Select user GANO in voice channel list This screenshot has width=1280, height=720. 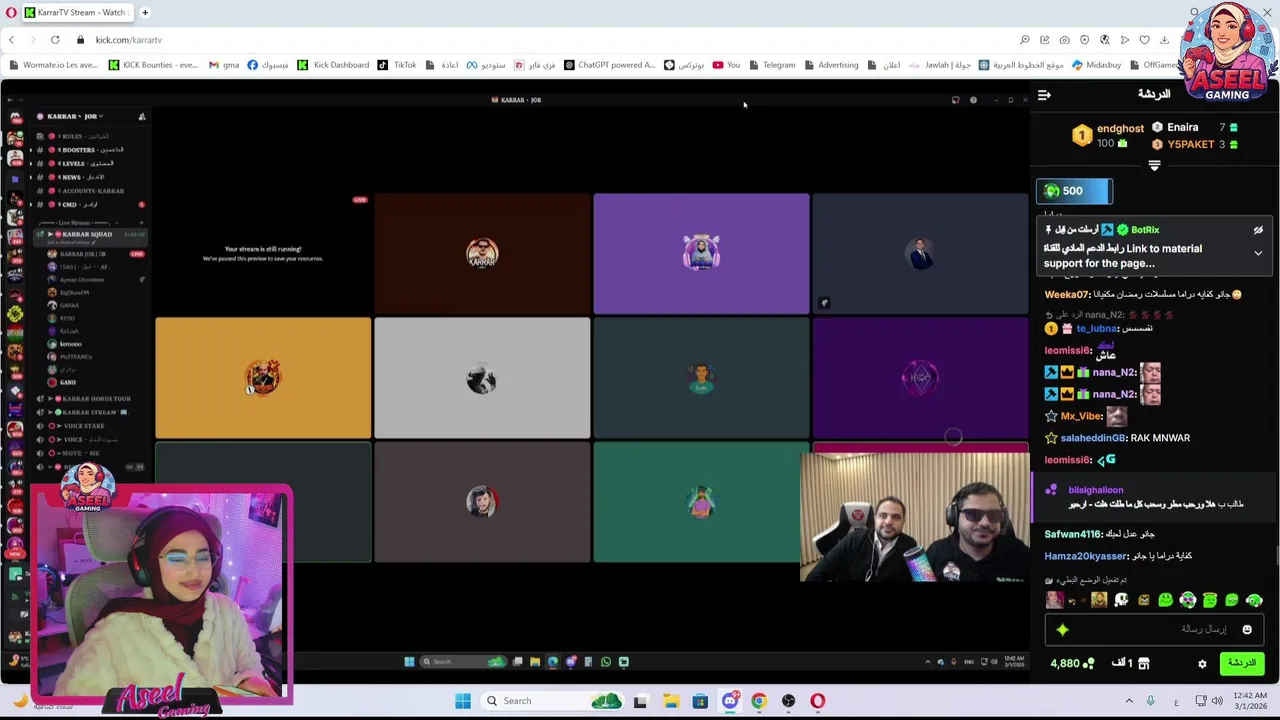click(x=68, y=383)
